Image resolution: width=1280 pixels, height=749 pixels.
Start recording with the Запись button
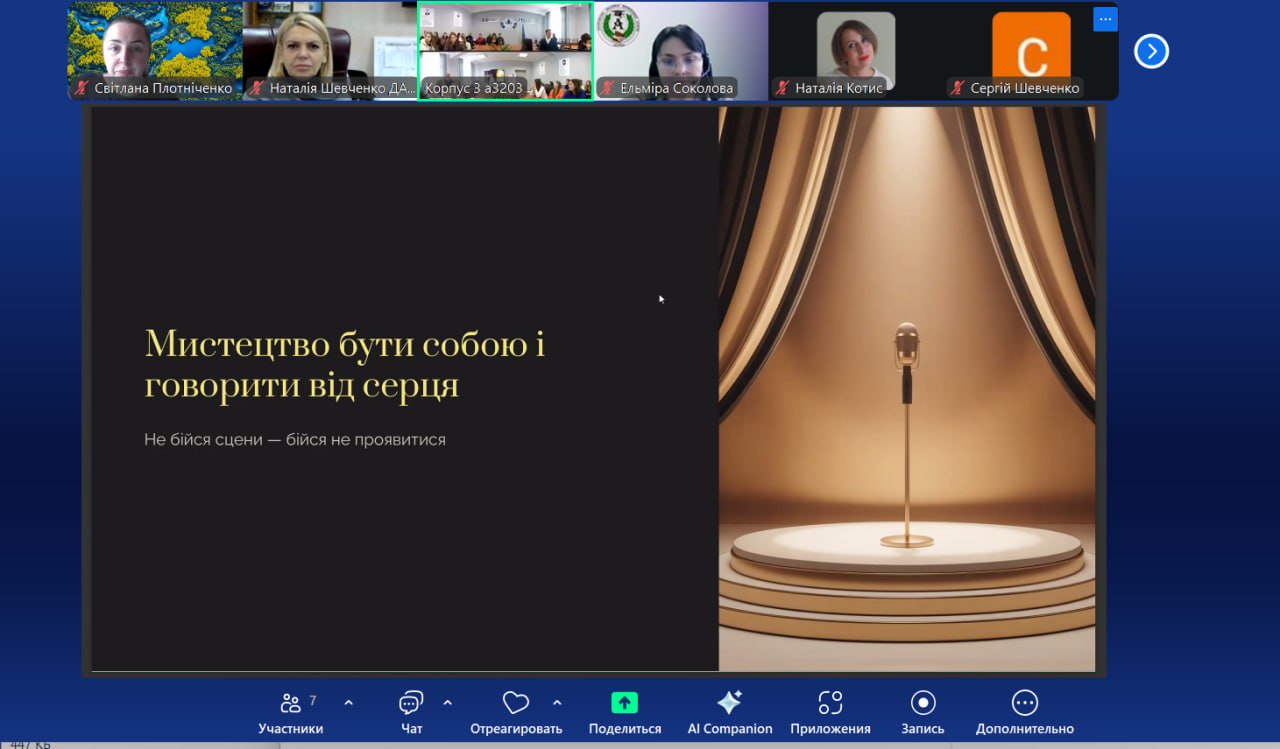(923, 713)
